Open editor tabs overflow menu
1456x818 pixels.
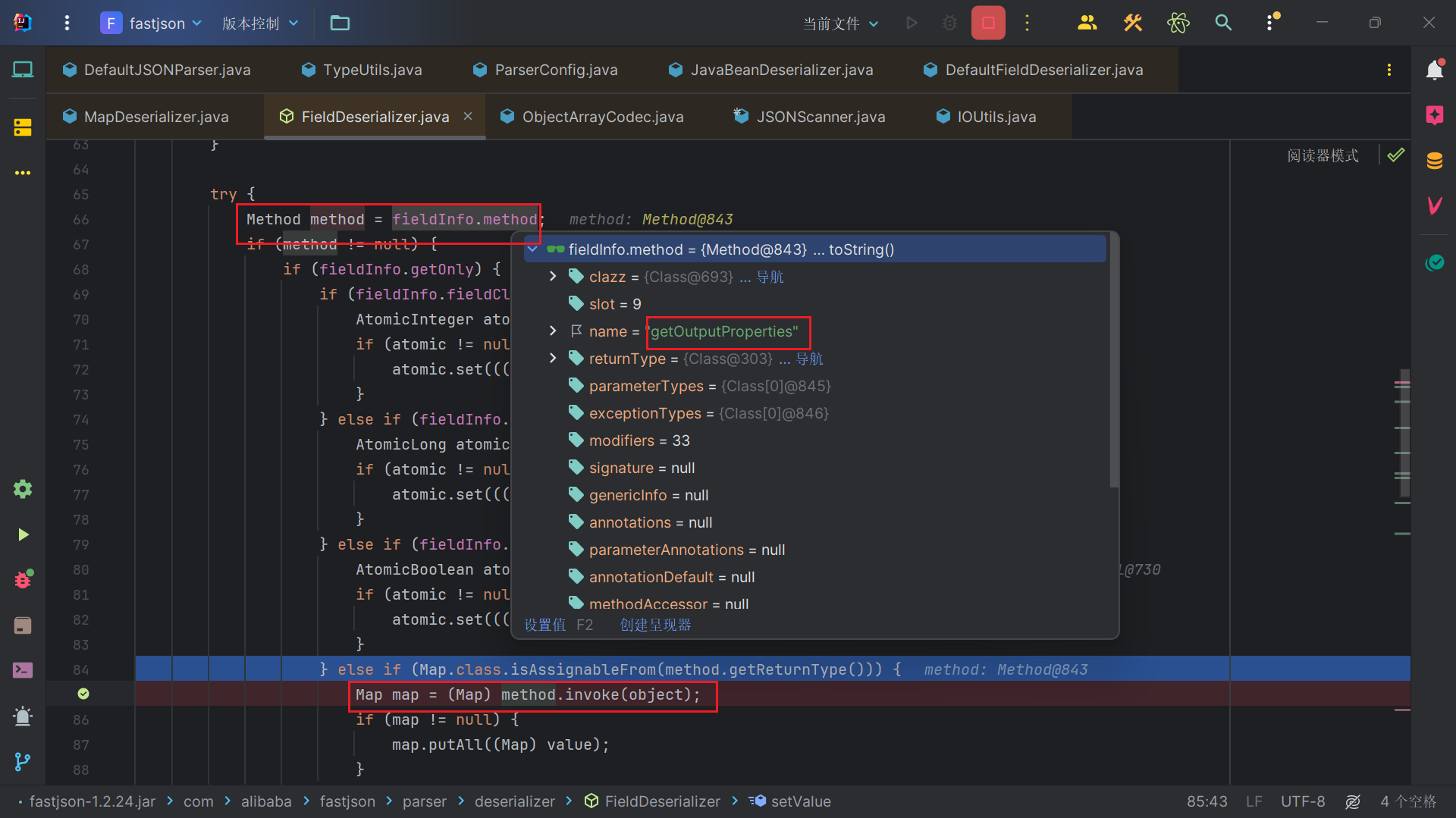[1389, 70]
